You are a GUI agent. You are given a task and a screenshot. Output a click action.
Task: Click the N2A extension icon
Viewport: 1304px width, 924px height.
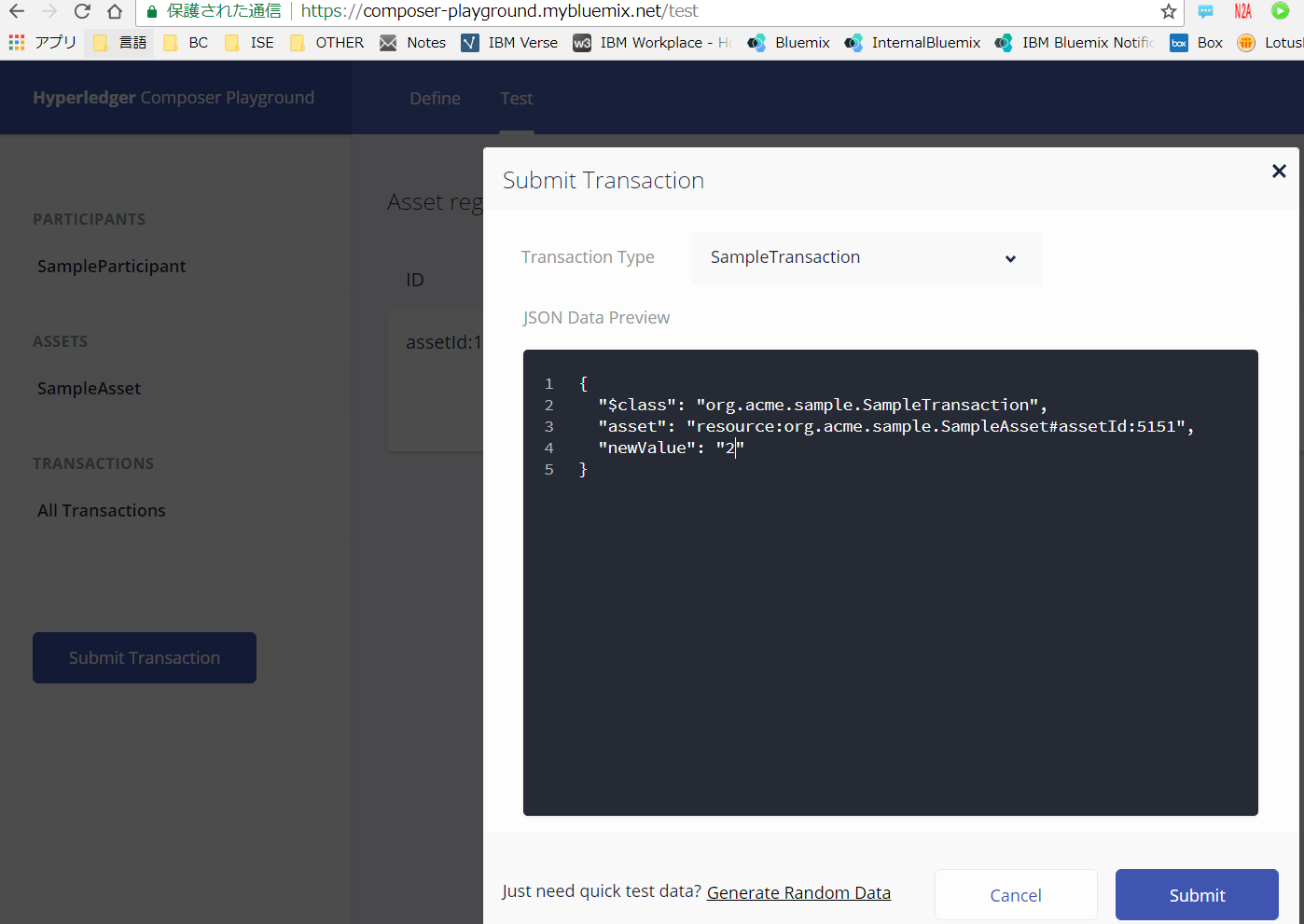click(1243, 12)
